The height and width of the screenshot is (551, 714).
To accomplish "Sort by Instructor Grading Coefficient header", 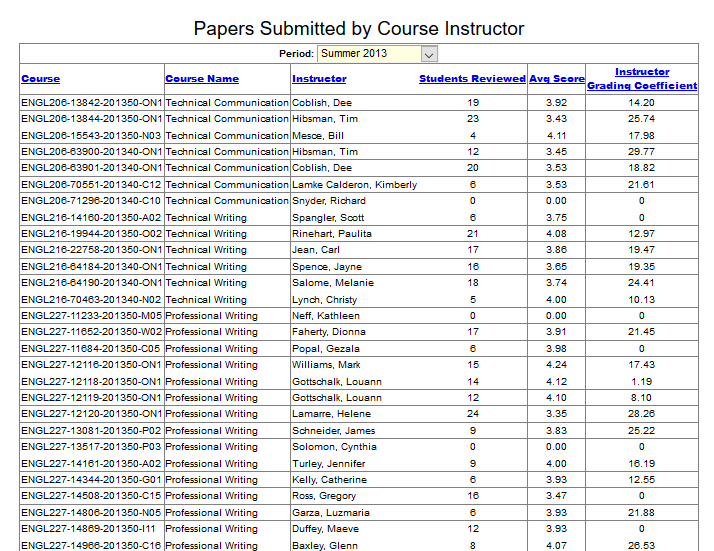I will (x=642, y=79).
